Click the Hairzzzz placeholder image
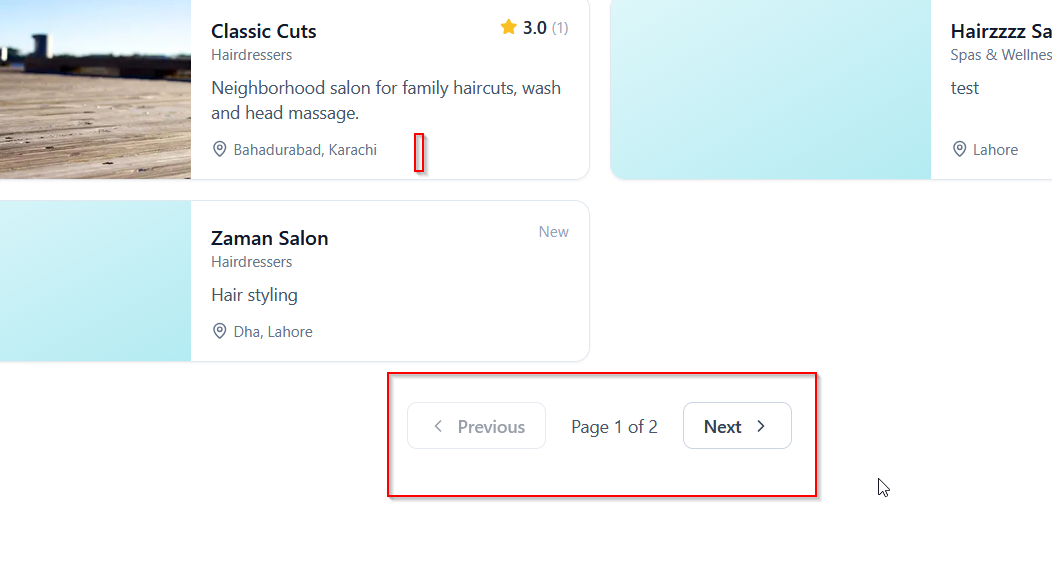 click(770, 89)
